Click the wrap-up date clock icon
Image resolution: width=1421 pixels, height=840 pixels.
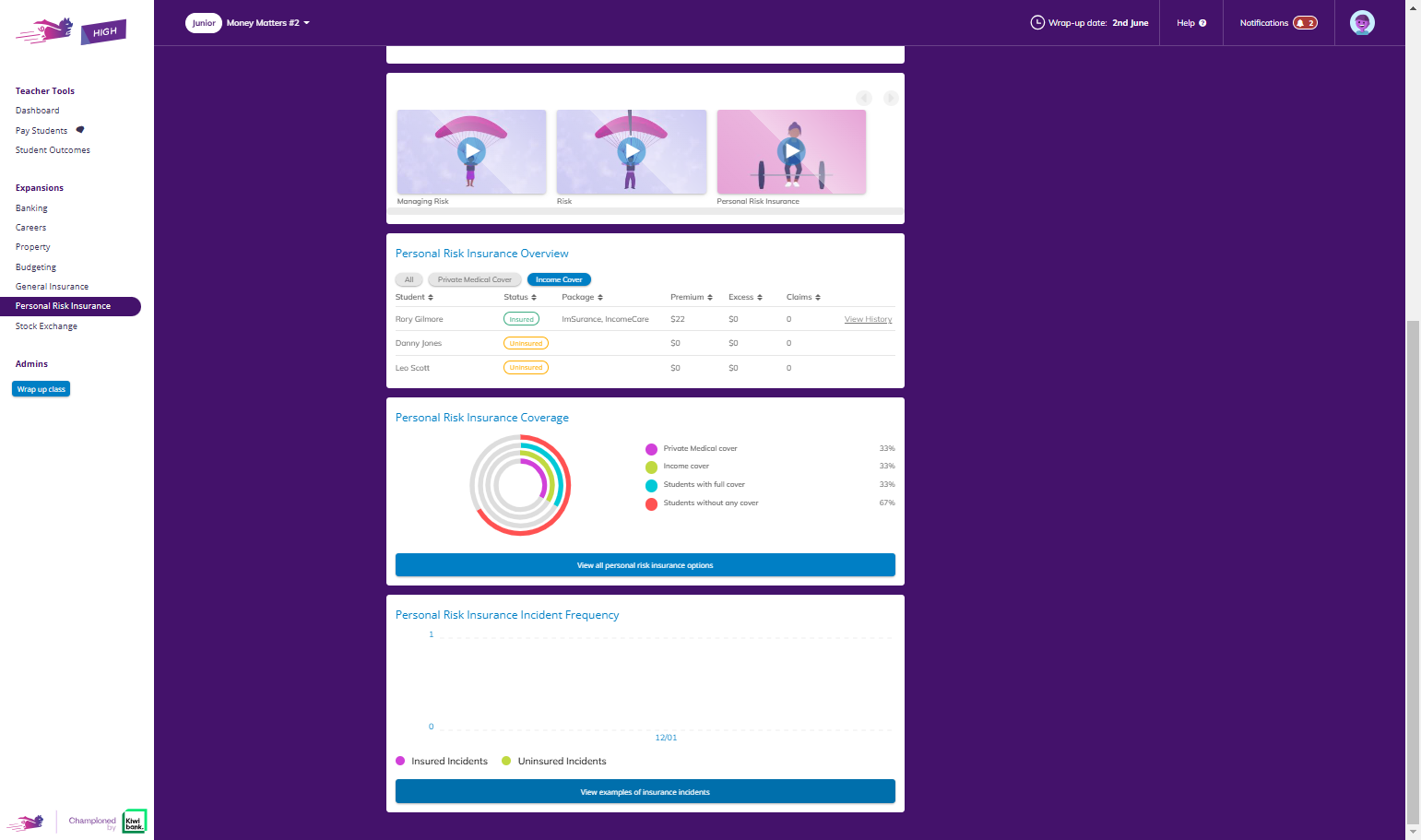pyautogui.click(x=1037, y=22)
